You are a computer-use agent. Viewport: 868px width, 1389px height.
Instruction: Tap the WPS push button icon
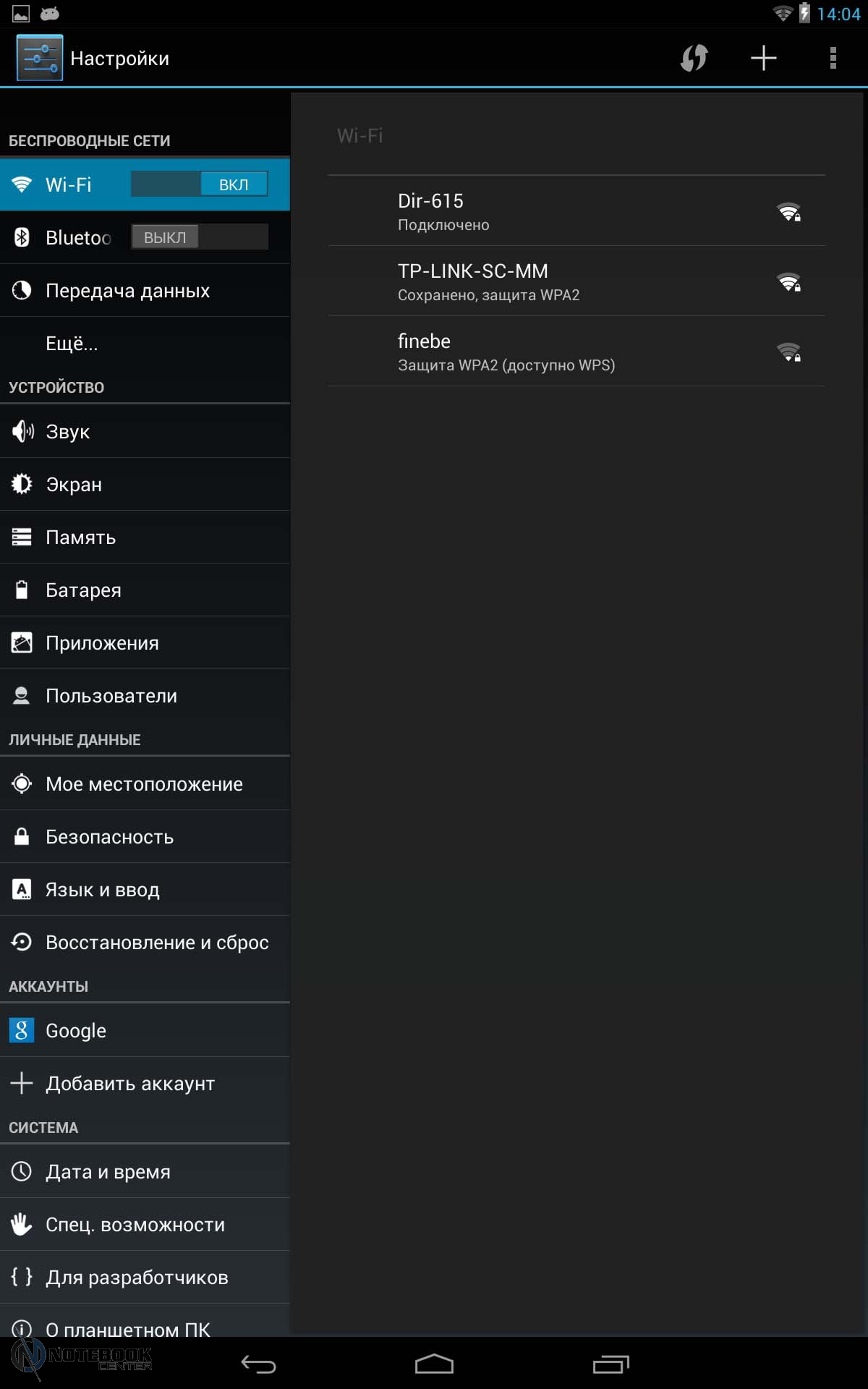pos(694,58)
